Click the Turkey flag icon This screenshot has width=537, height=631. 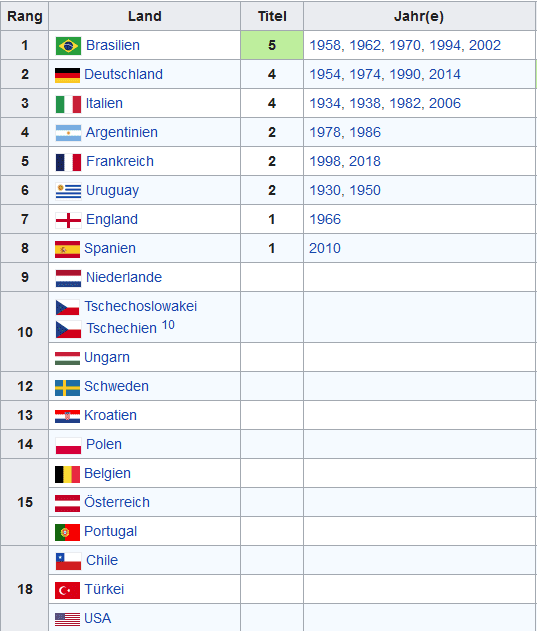pos(67,590)
